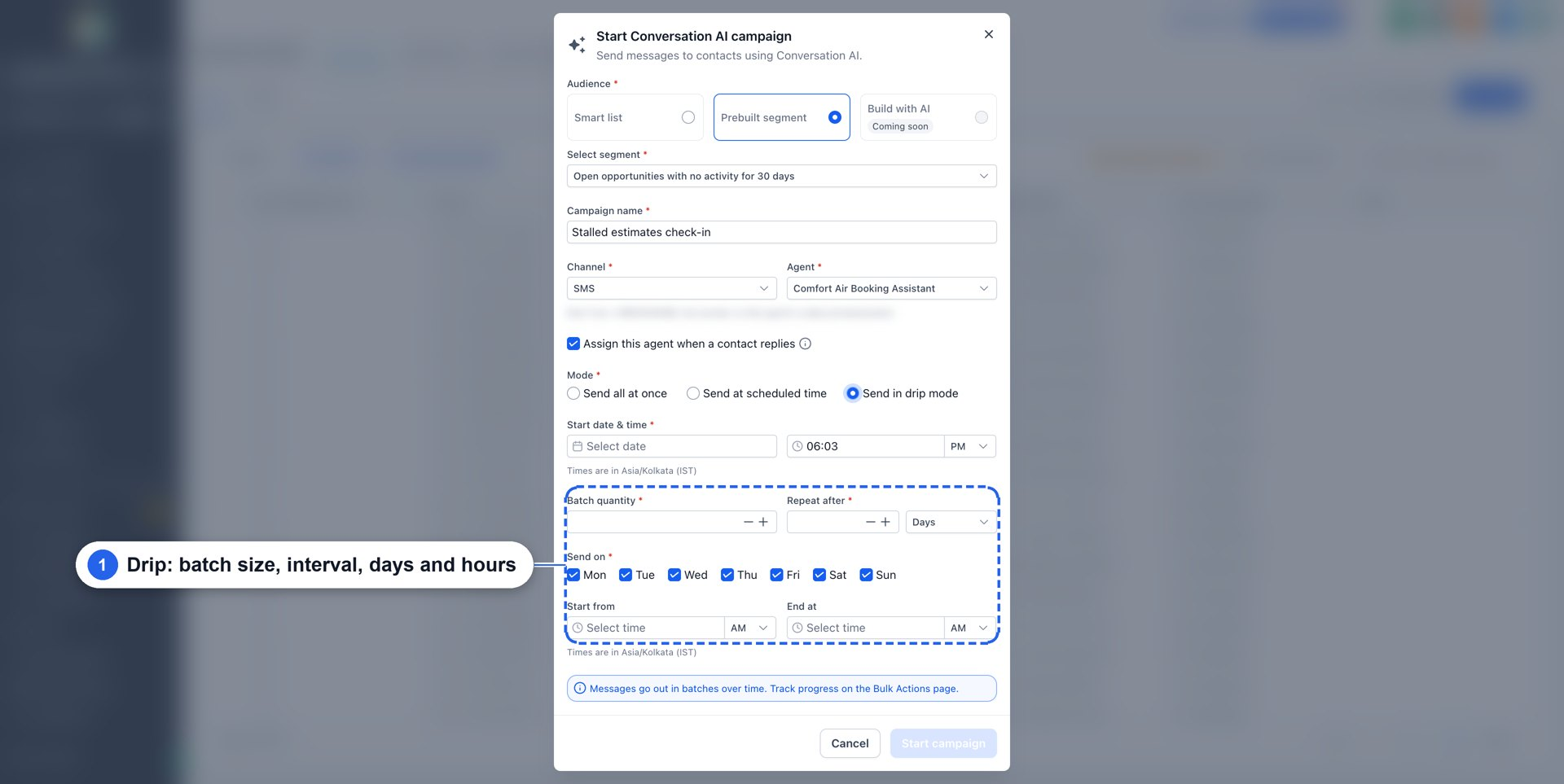Click minus icon for Repeat after
The width and height of the screenshot is (1564, 784).
point(870,522)
